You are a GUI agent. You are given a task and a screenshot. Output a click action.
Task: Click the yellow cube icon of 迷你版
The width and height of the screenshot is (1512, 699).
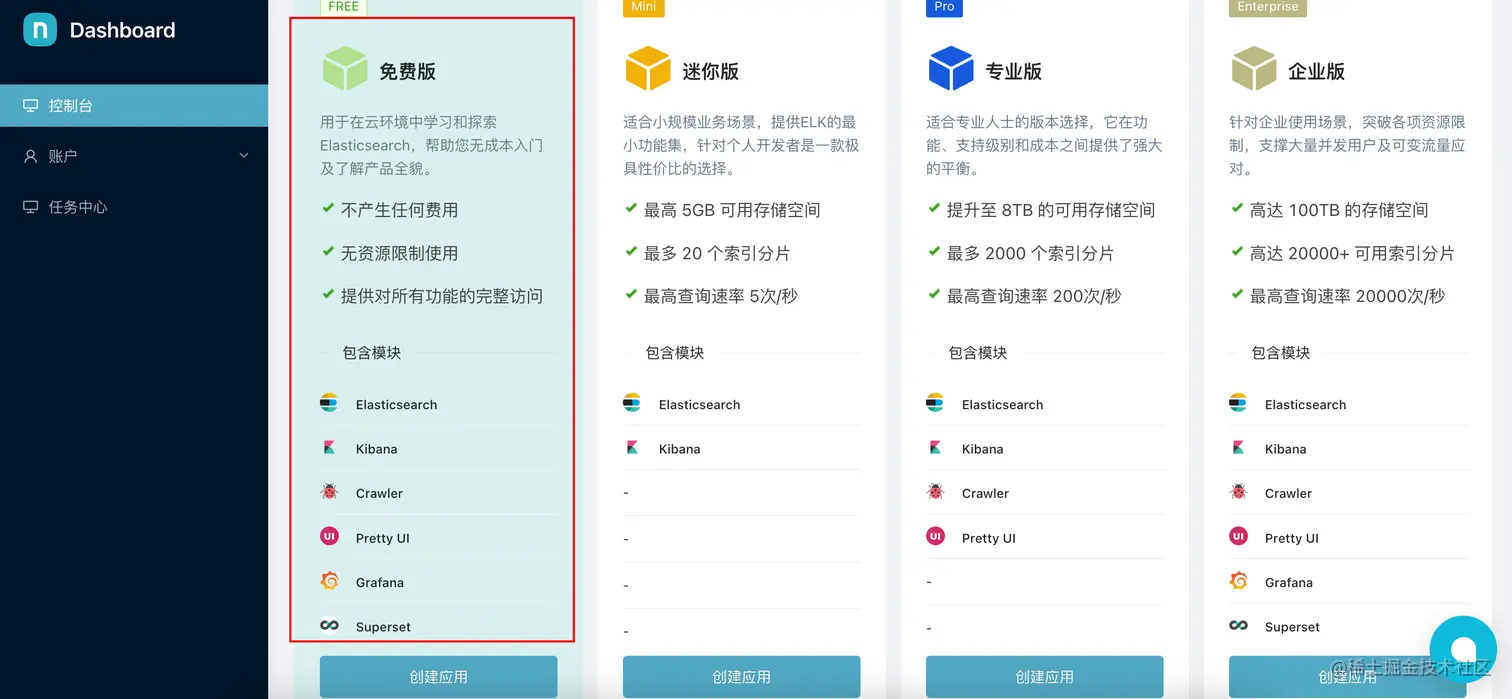[x=647, y=69]
